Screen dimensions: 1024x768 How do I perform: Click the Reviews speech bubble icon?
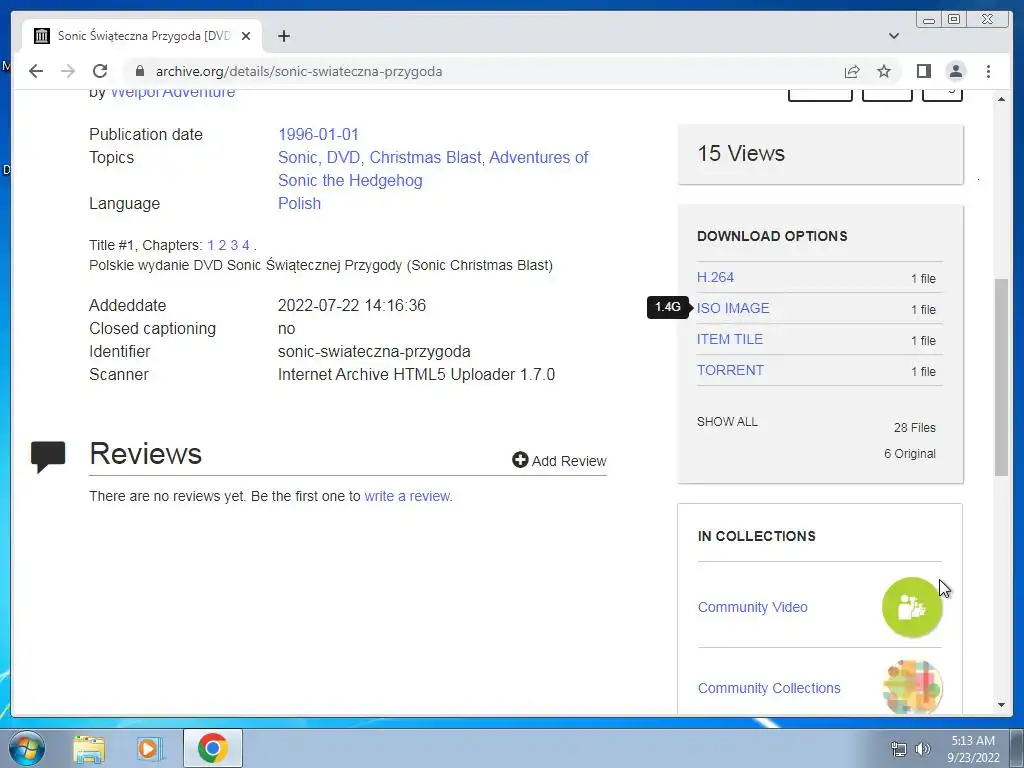(48, 456)
